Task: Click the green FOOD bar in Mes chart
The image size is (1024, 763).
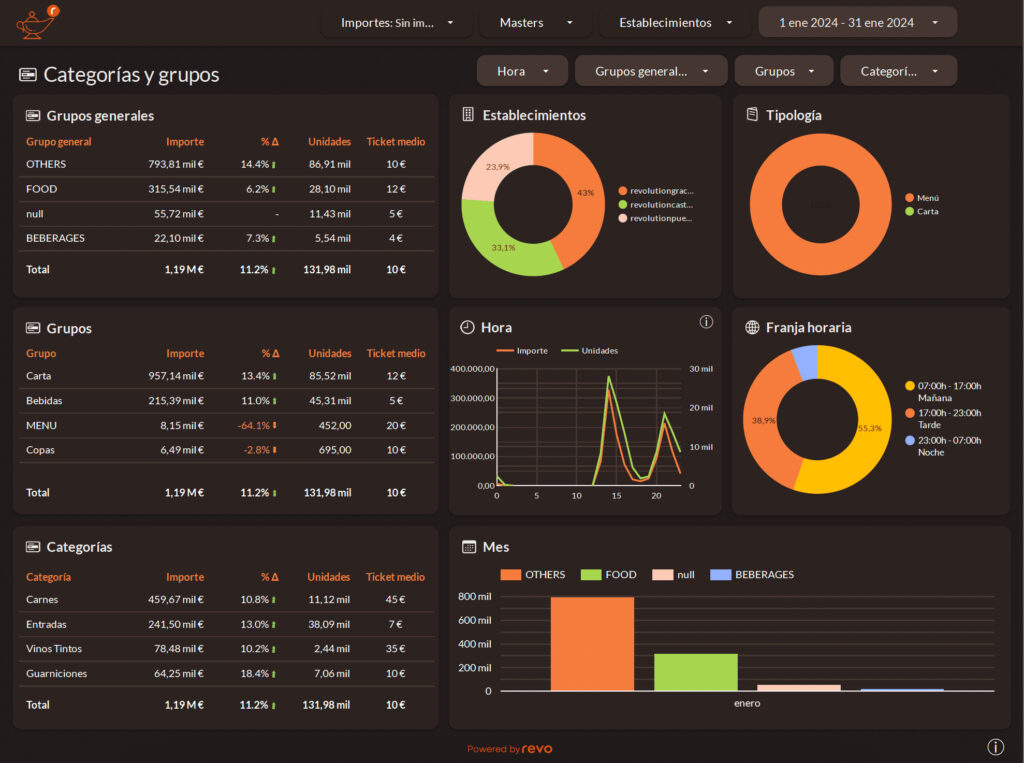Action: pos(696,672)
